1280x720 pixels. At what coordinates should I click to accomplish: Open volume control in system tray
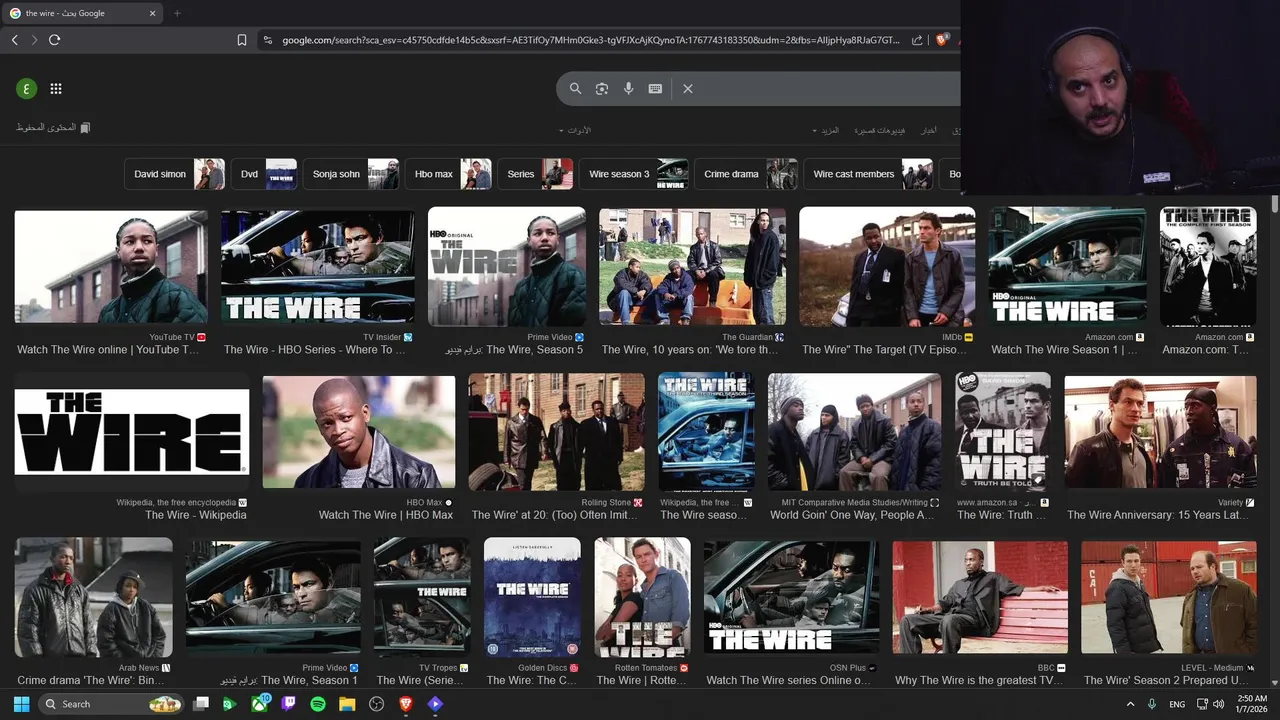click(1218, 704)
